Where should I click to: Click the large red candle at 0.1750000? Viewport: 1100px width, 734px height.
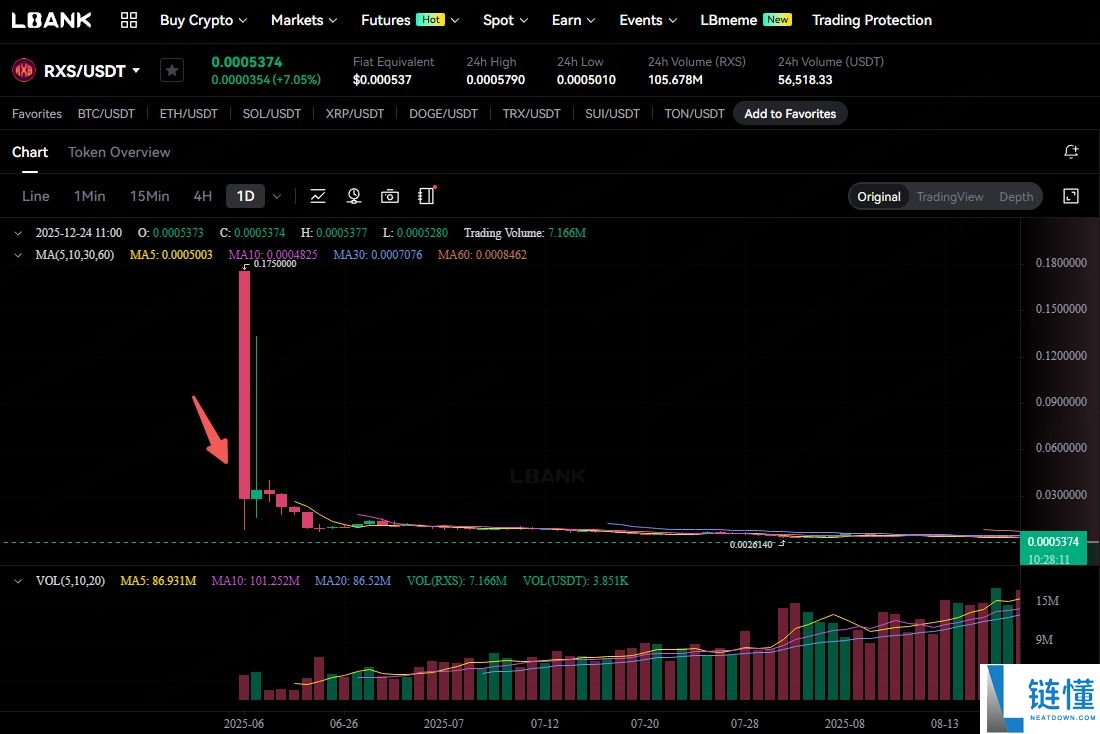(244, 385)
